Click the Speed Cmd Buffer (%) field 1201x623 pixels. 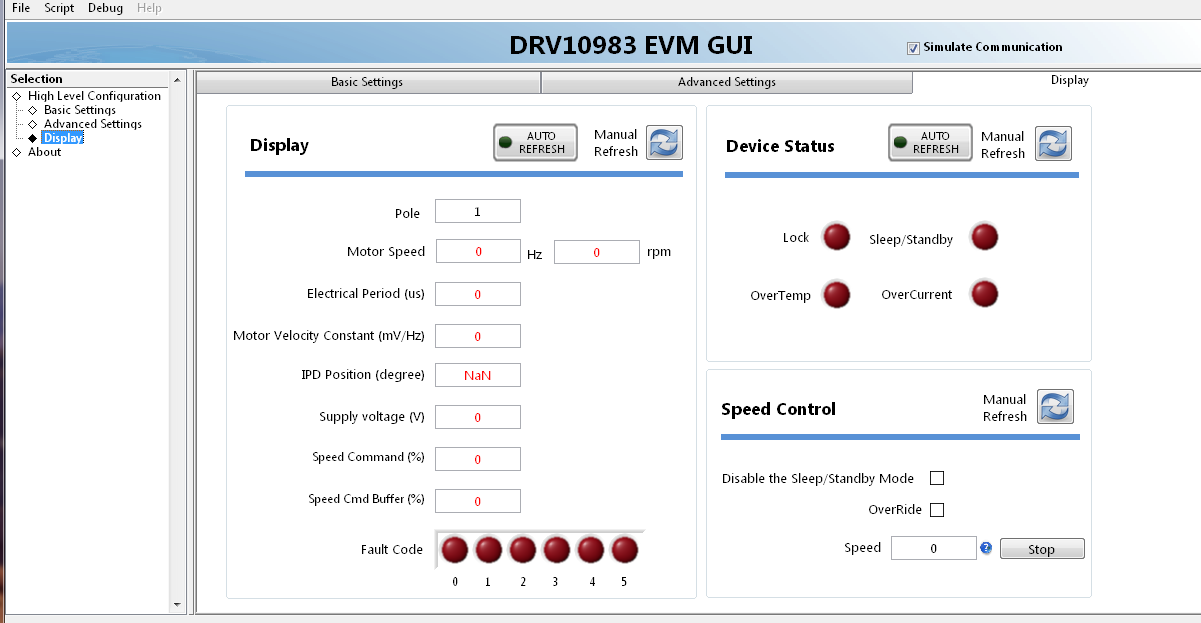click(x=478, y=501)
